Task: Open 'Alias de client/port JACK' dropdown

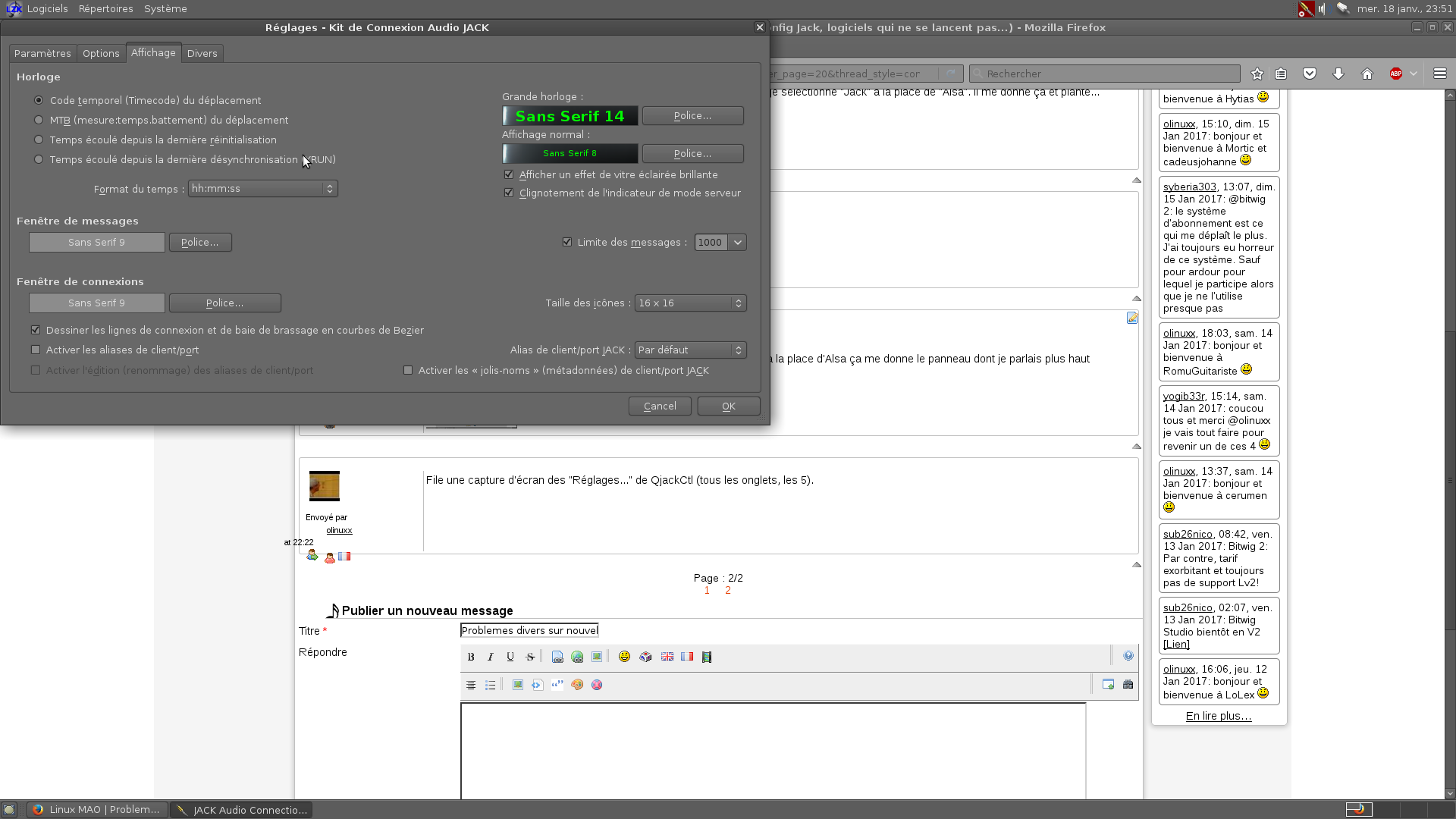Action: coord(690,350)
